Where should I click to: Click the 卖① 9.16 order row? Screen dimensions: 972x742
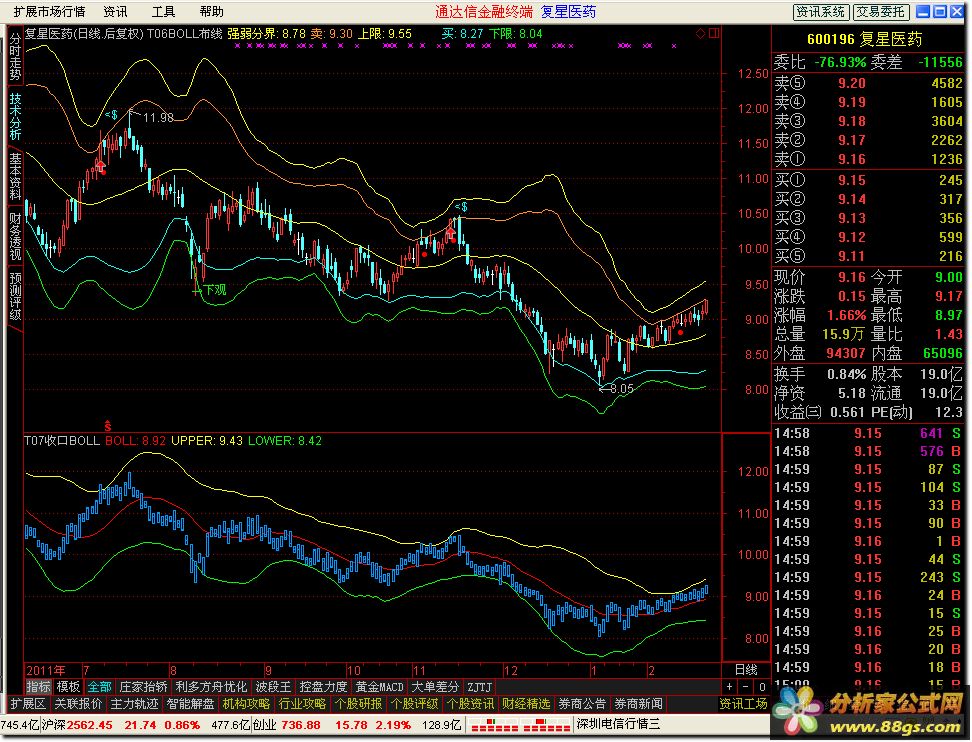click(868, 159)
